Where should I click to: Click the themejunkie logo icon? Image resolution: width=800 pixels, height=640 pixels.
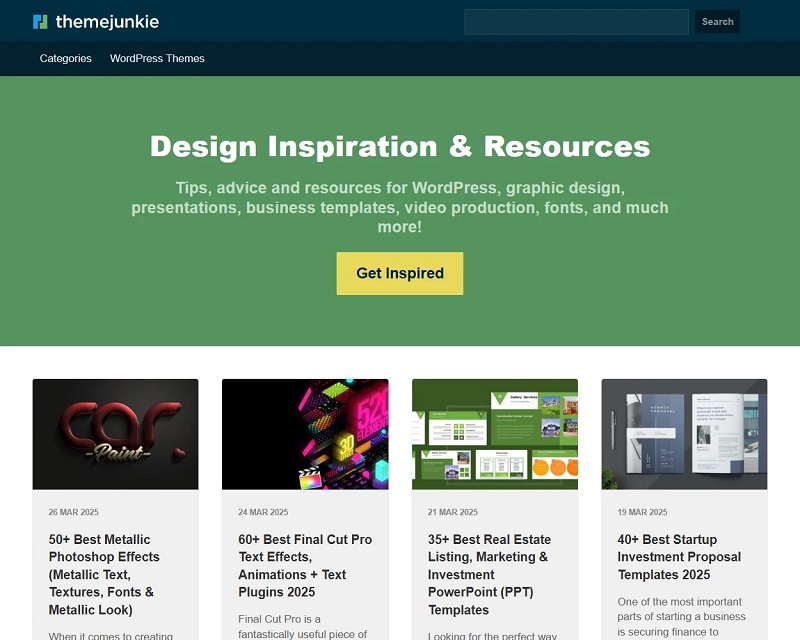40,22
